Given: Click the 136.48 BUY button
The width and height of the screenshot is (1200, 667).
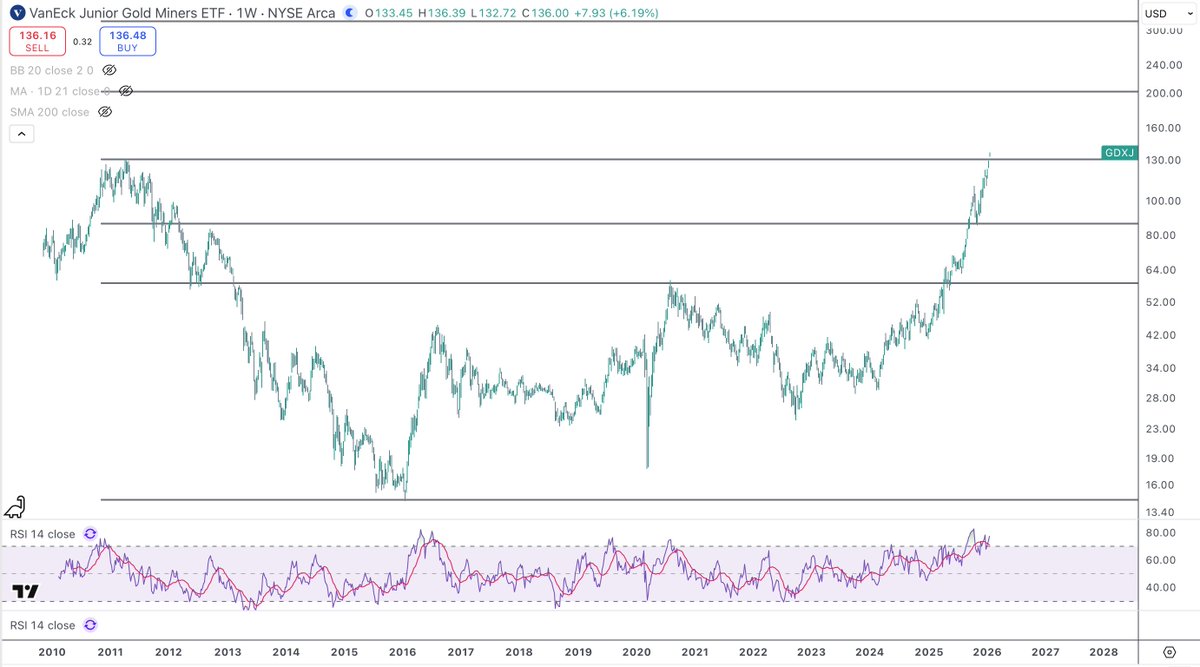Looking at the screenshot, I should click(x=127, y=41).
